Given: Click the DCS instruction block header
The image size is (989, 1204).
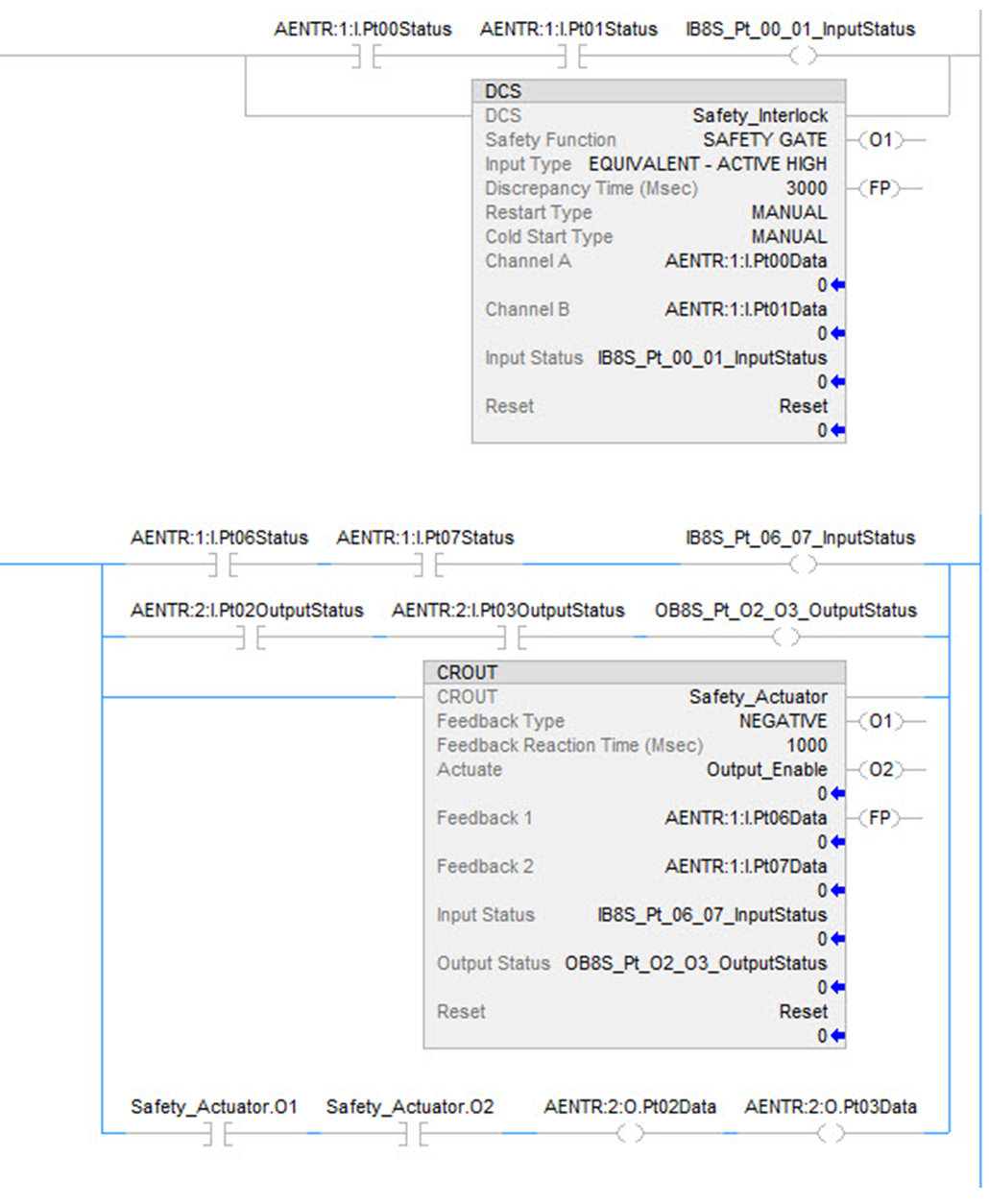Looking at the screenshot, I should click(x=658, y=91).
